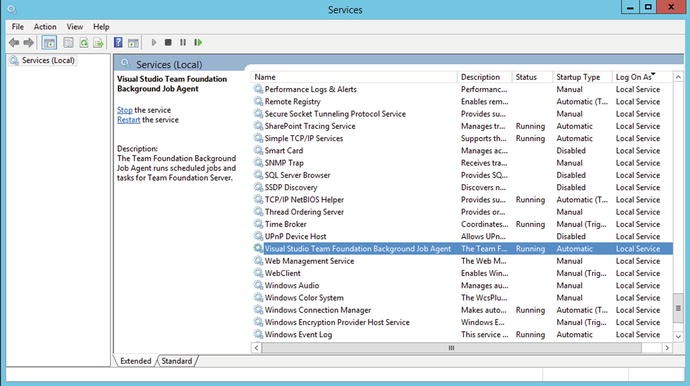The height and width of the screenshot is (386, 690).
Task: Open the blue Help toolbar icon
Action: point(118,42)
